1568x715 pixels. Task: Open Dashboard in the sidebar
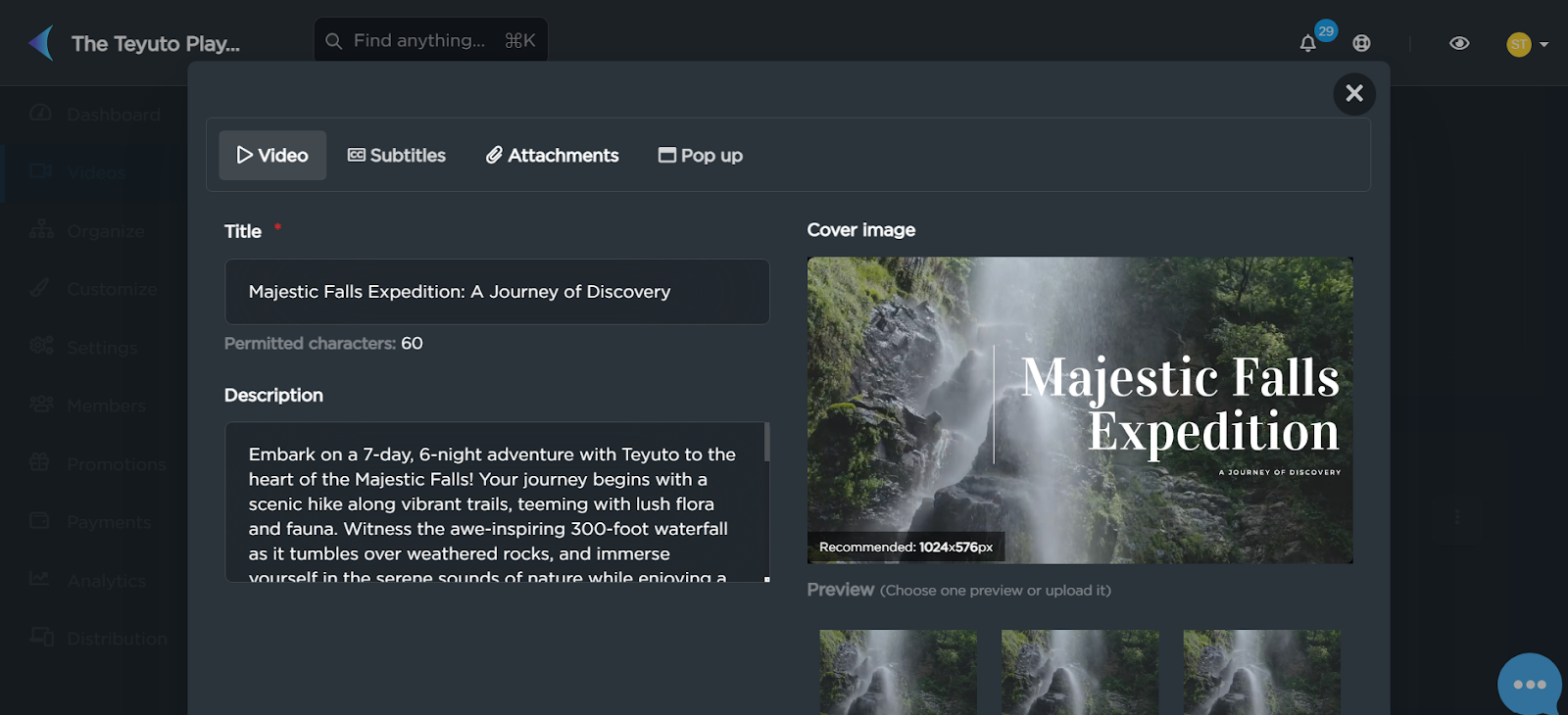[x=94, y=115]
